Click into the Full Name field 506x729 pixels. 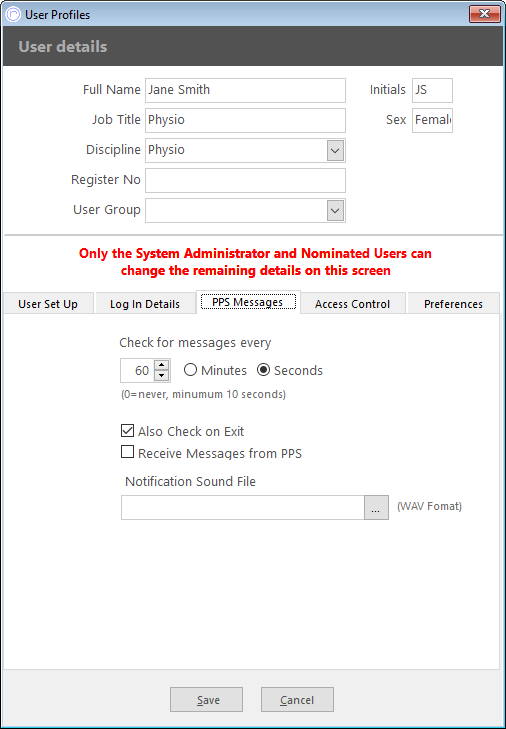(x=245, y=90)
